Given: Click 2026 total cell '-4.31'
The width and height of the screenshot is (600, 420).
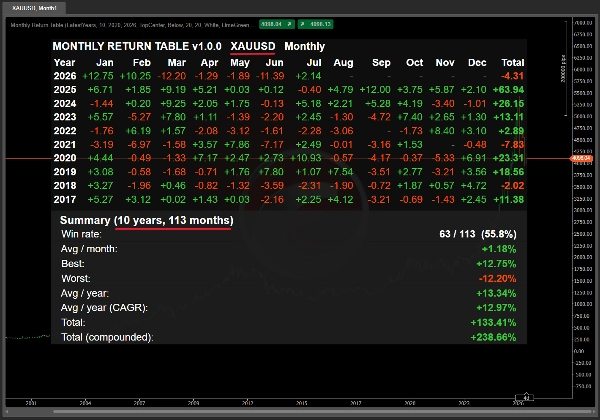Looking at the screenshot, I should coord(512,76).
